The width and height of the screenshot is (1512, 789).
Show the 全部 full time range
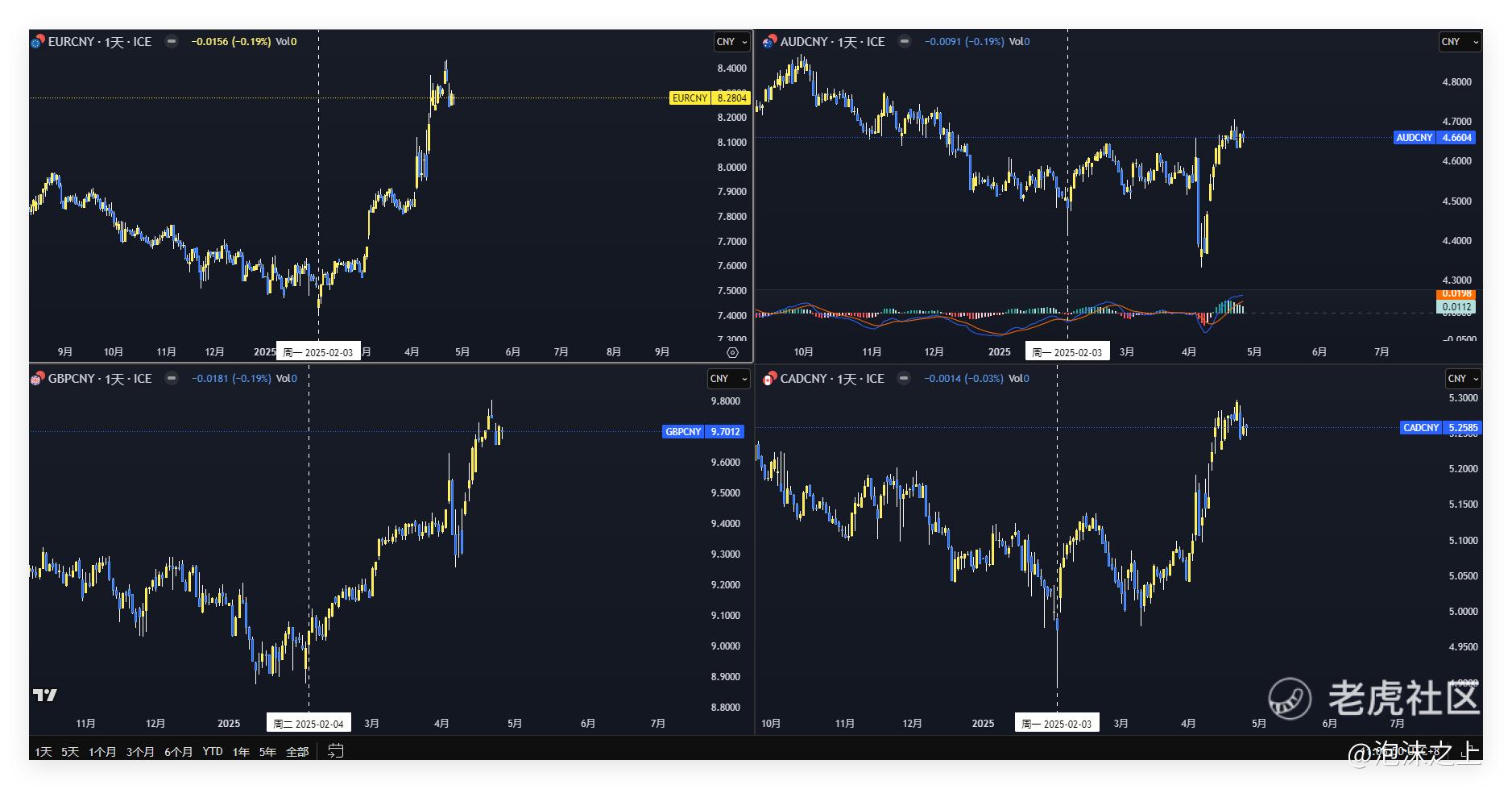(x=297, y=752)
